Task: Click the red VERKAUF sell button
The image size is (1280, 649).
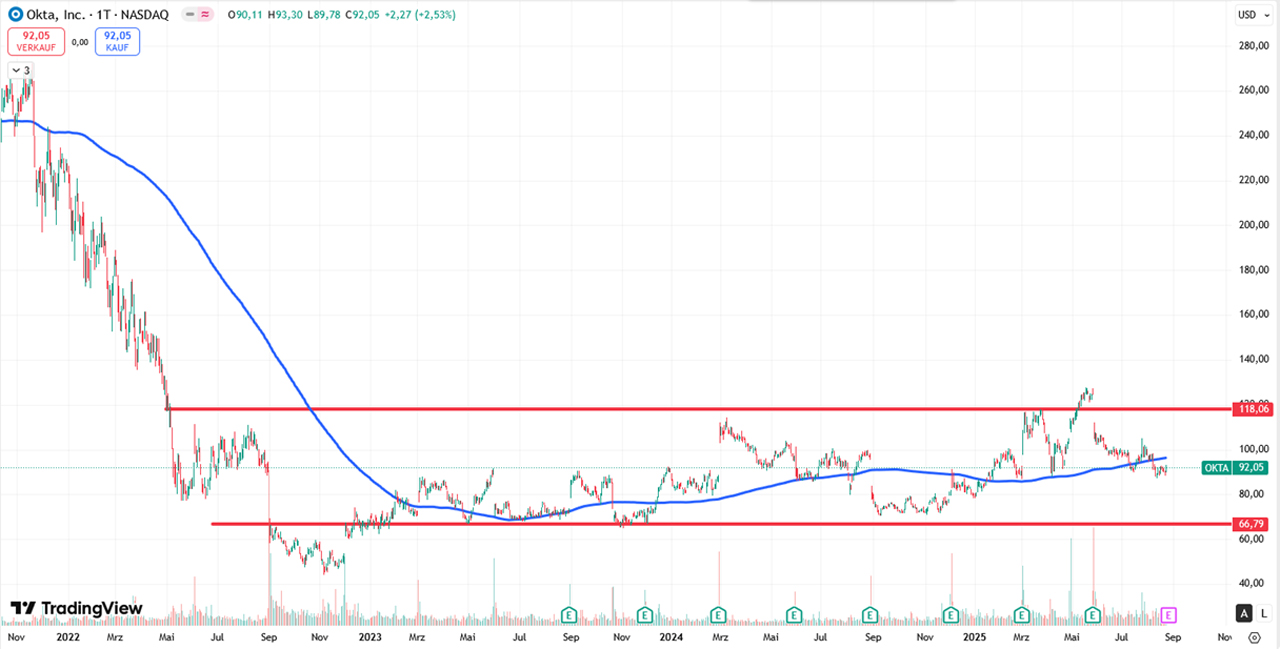Action: 37,41
